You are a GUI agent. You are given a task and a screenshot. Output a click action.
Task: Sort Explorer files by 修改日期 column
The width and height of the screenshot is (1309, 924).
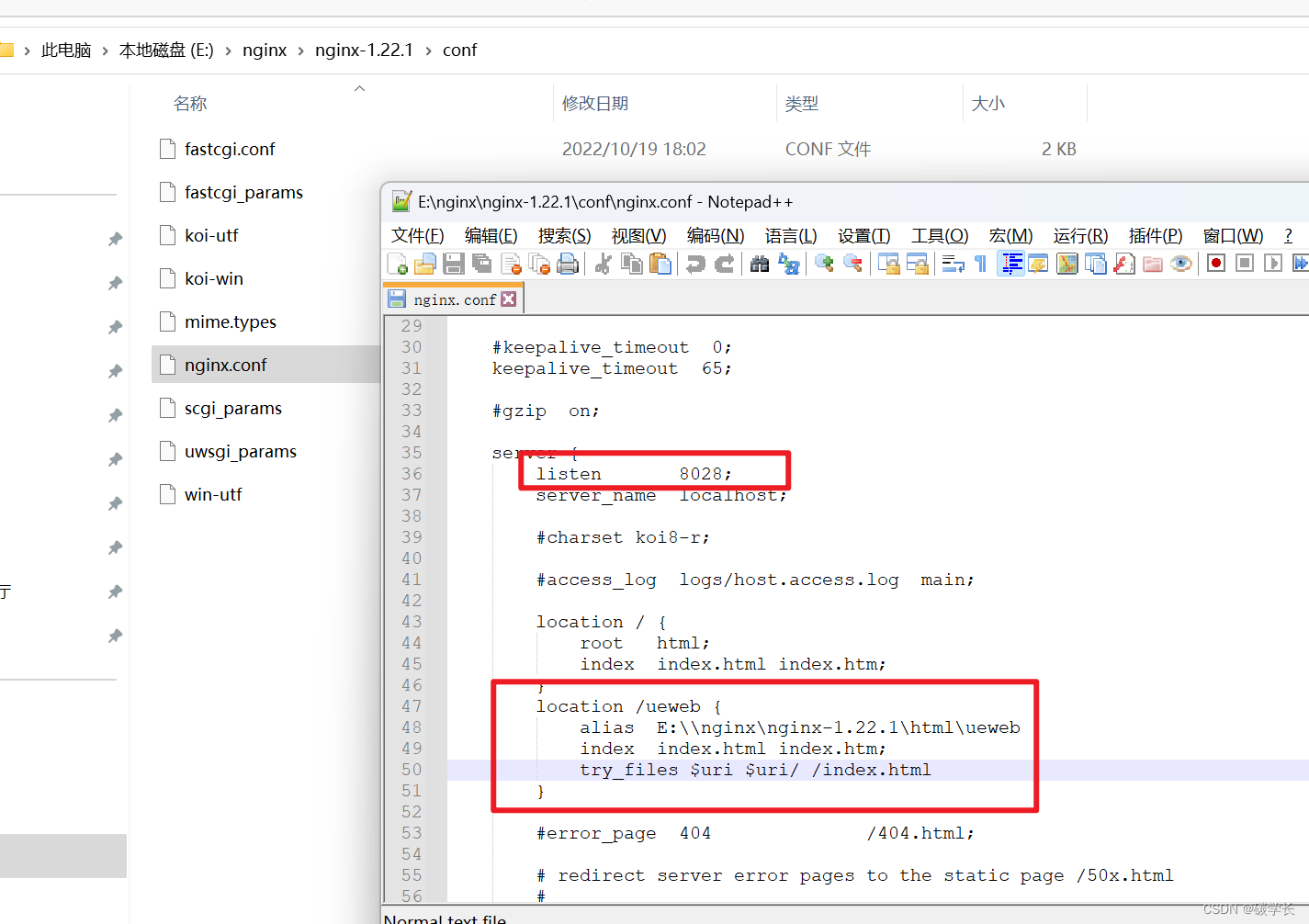coord(595,104)
